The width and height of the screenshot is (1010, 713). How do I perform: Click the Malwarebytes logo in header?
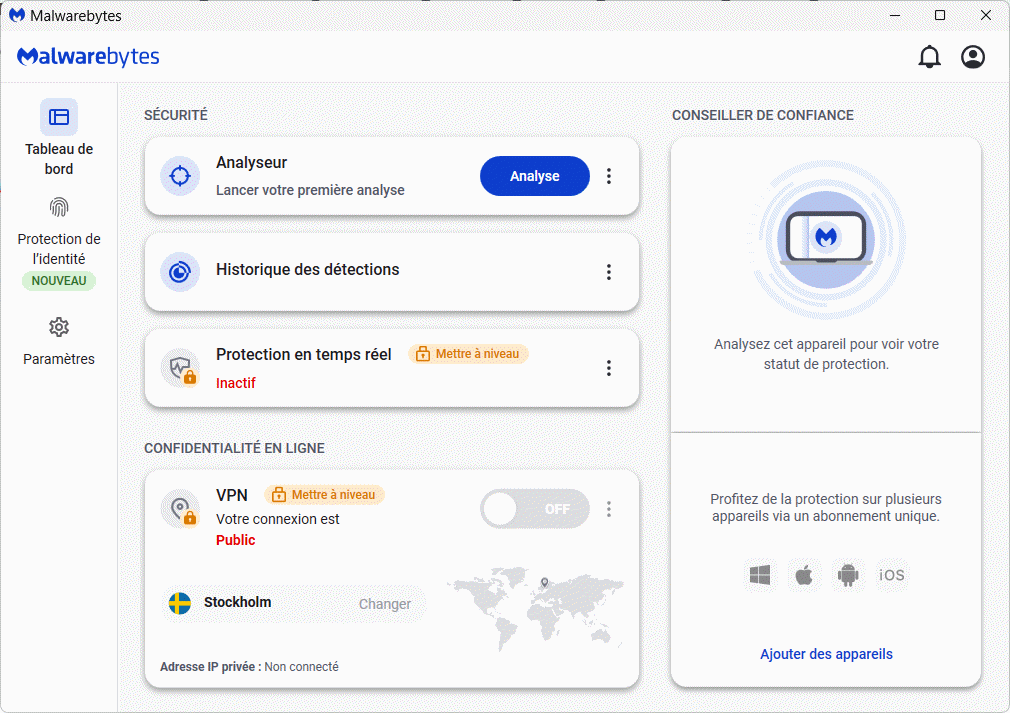pos(88,57)
